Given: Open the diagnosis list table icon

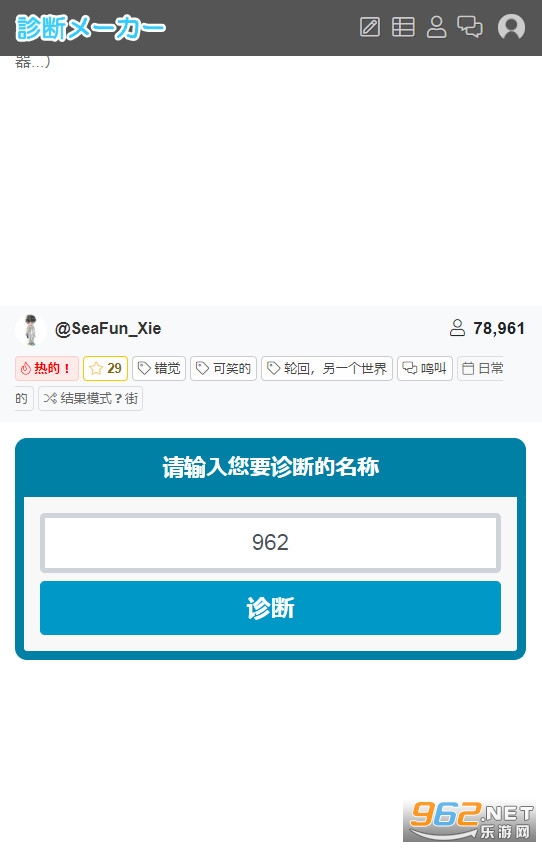Looking at the screenshot, I should click(403, 26).
